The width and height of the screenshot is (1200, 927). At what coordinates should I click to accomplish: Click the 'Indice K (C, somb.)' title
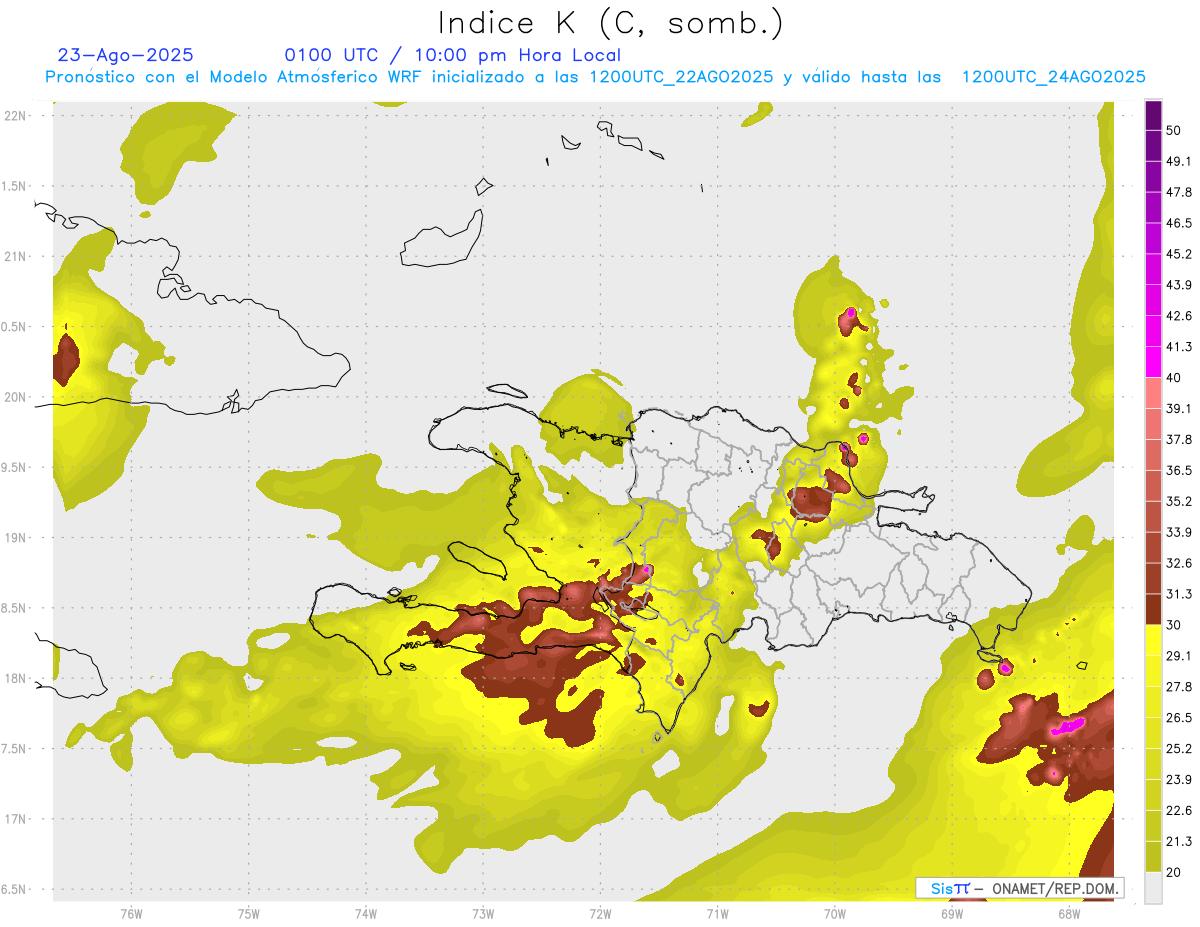pos(610,23)
